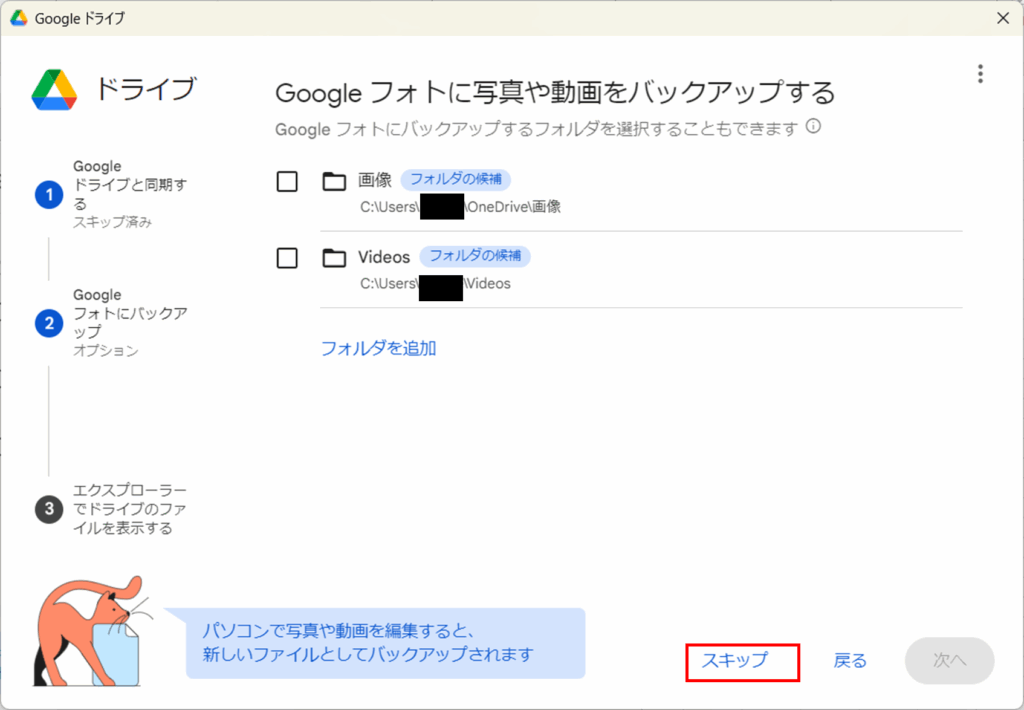Viewport: 1024px width, 710px height.
Task: Click the 画像 folder name
Action: tap(375, 180)
